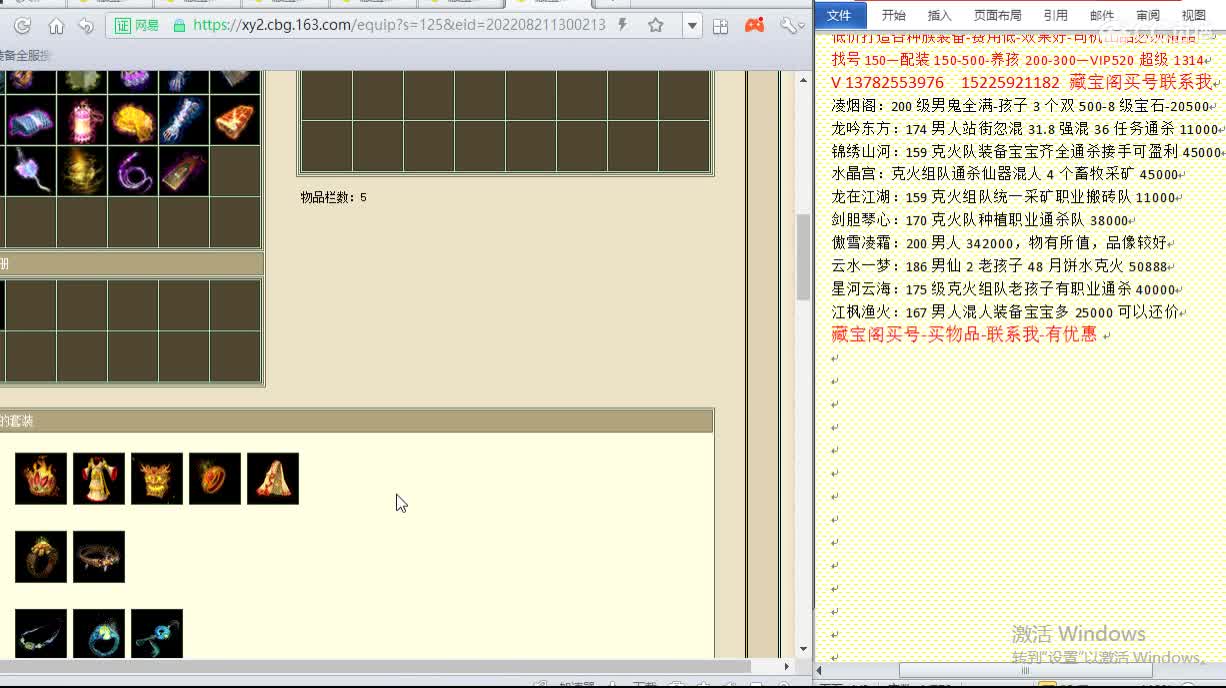
Task: Select the golden cloud inventory item
Action: point(132,121)
